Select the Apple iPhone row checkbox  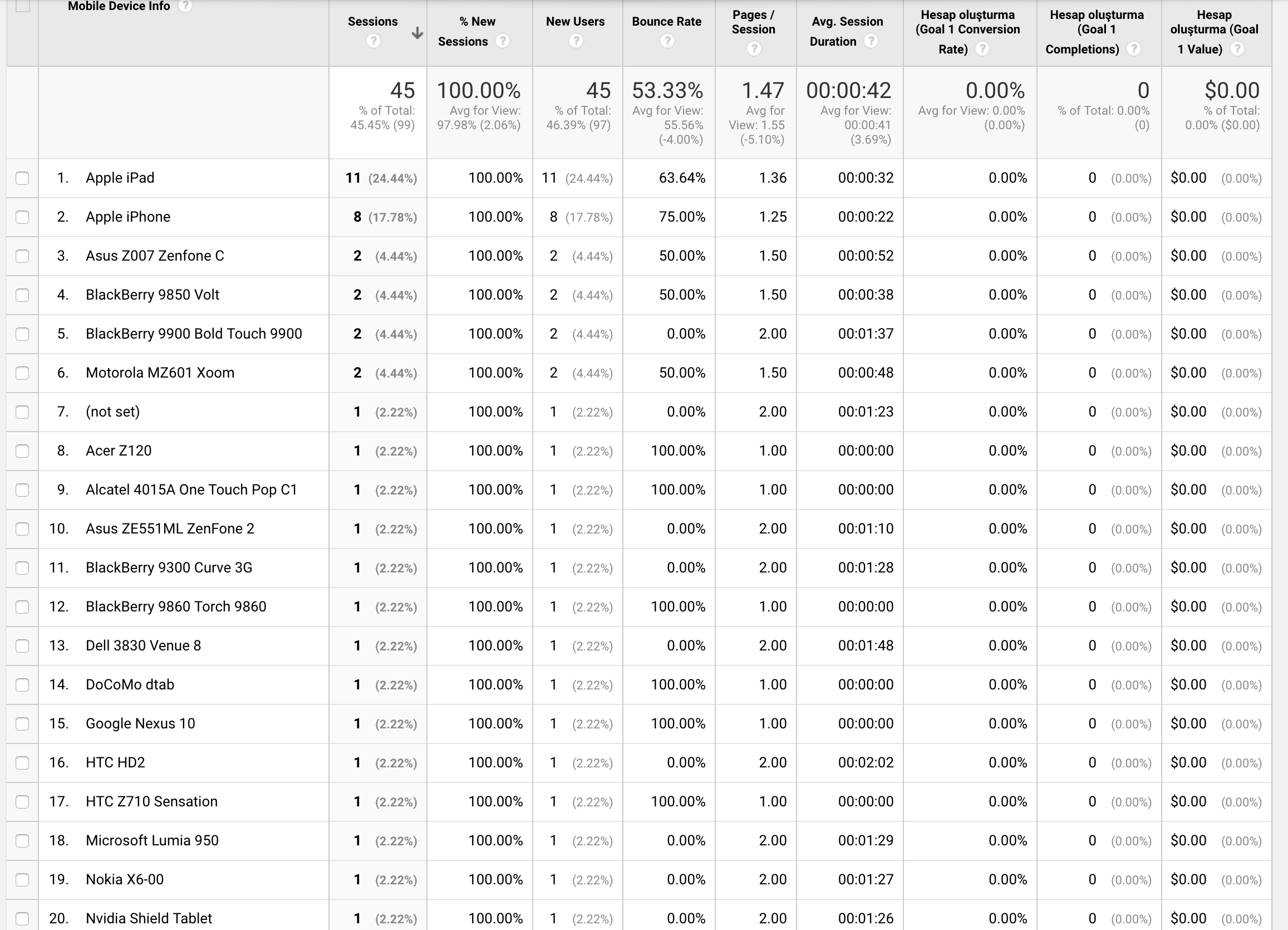tap(22, 217)
